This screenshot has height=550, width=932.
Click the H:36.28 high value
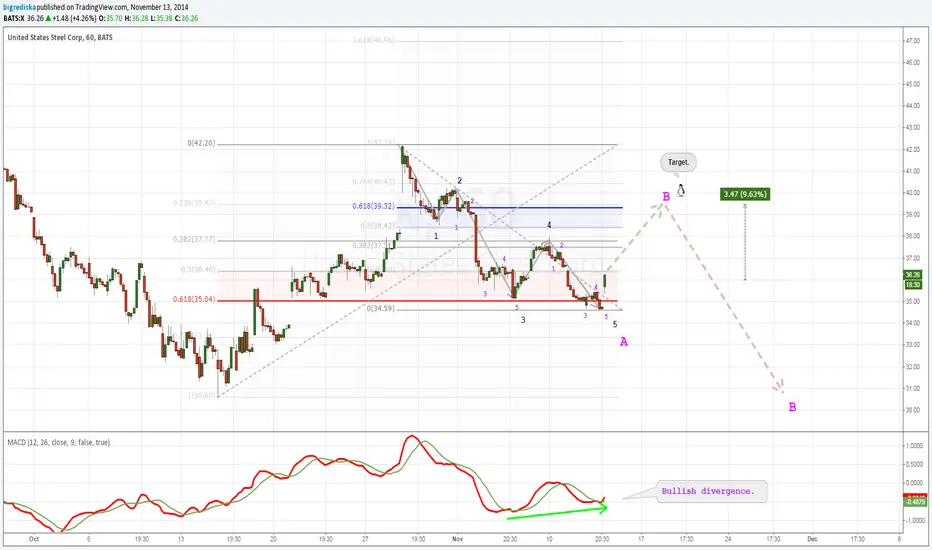tap(136, 18)
